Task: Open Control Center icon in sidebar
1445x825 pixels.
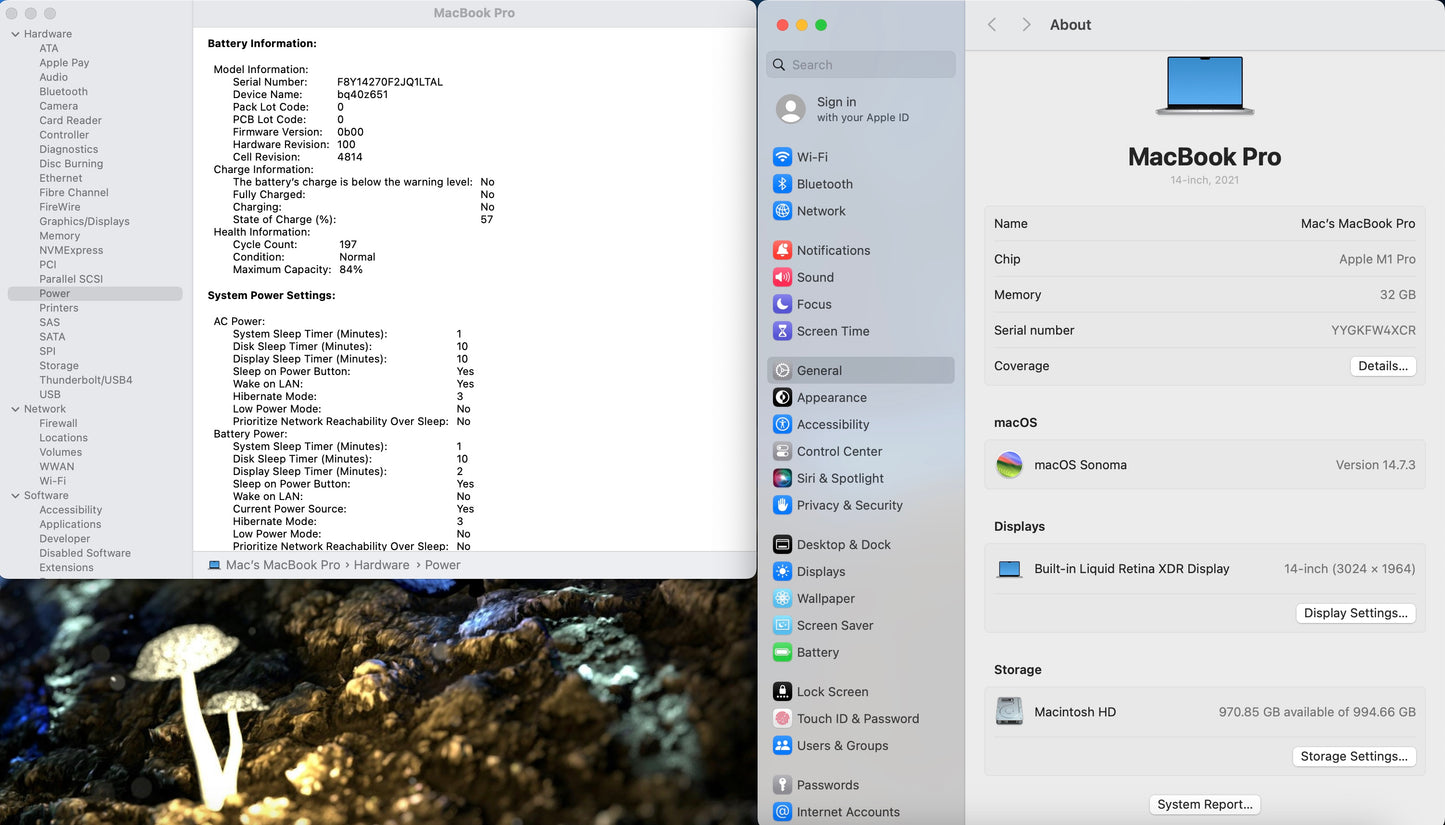Action: (x=782, y=451)
